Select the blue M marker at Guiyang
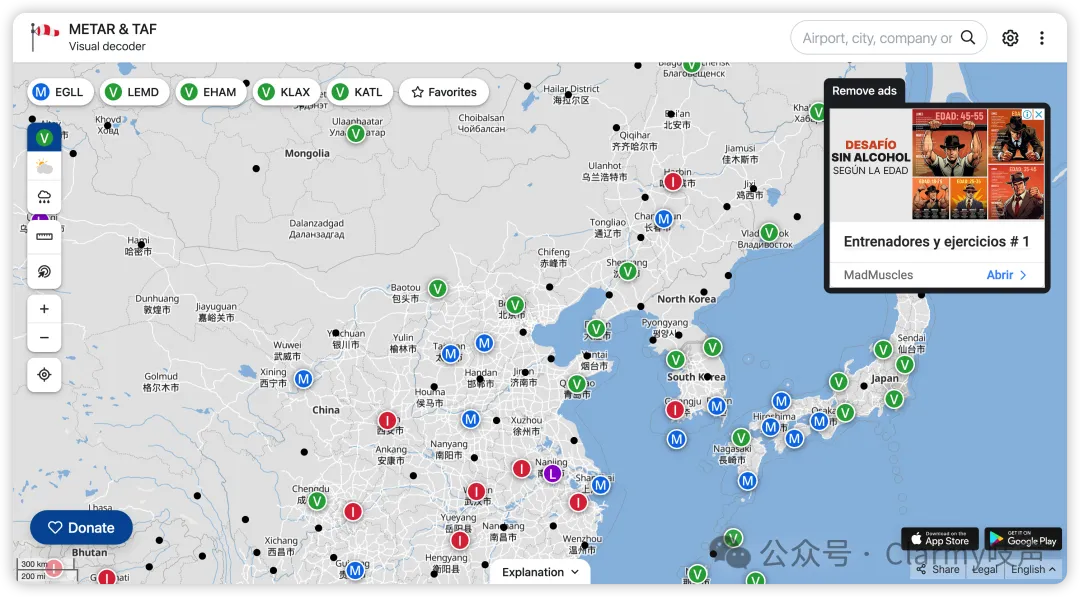 tap(355, 570)
